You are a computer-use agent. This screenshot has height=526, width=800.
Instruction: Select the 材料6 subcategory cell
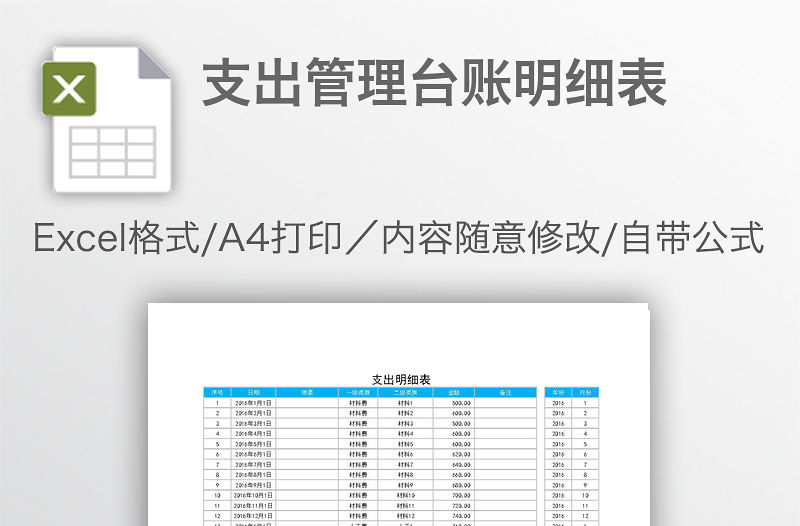click(406, 454)
